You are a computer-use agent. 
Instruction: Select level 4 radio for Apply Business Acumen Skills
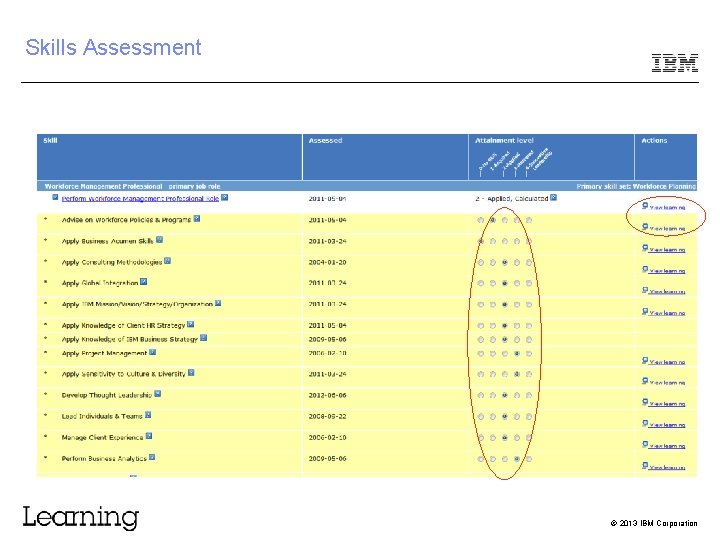pos(529,241)
